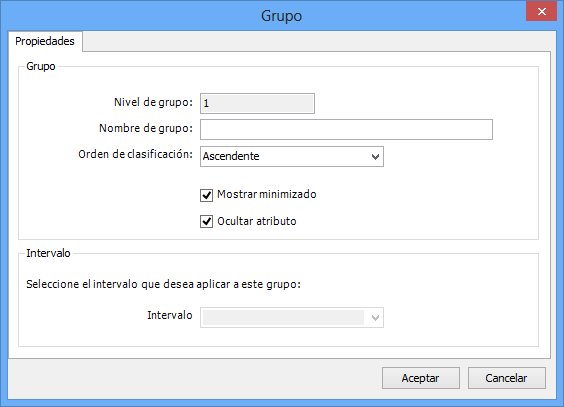Click the Aceptar button
564x407 pixels.
420,378
